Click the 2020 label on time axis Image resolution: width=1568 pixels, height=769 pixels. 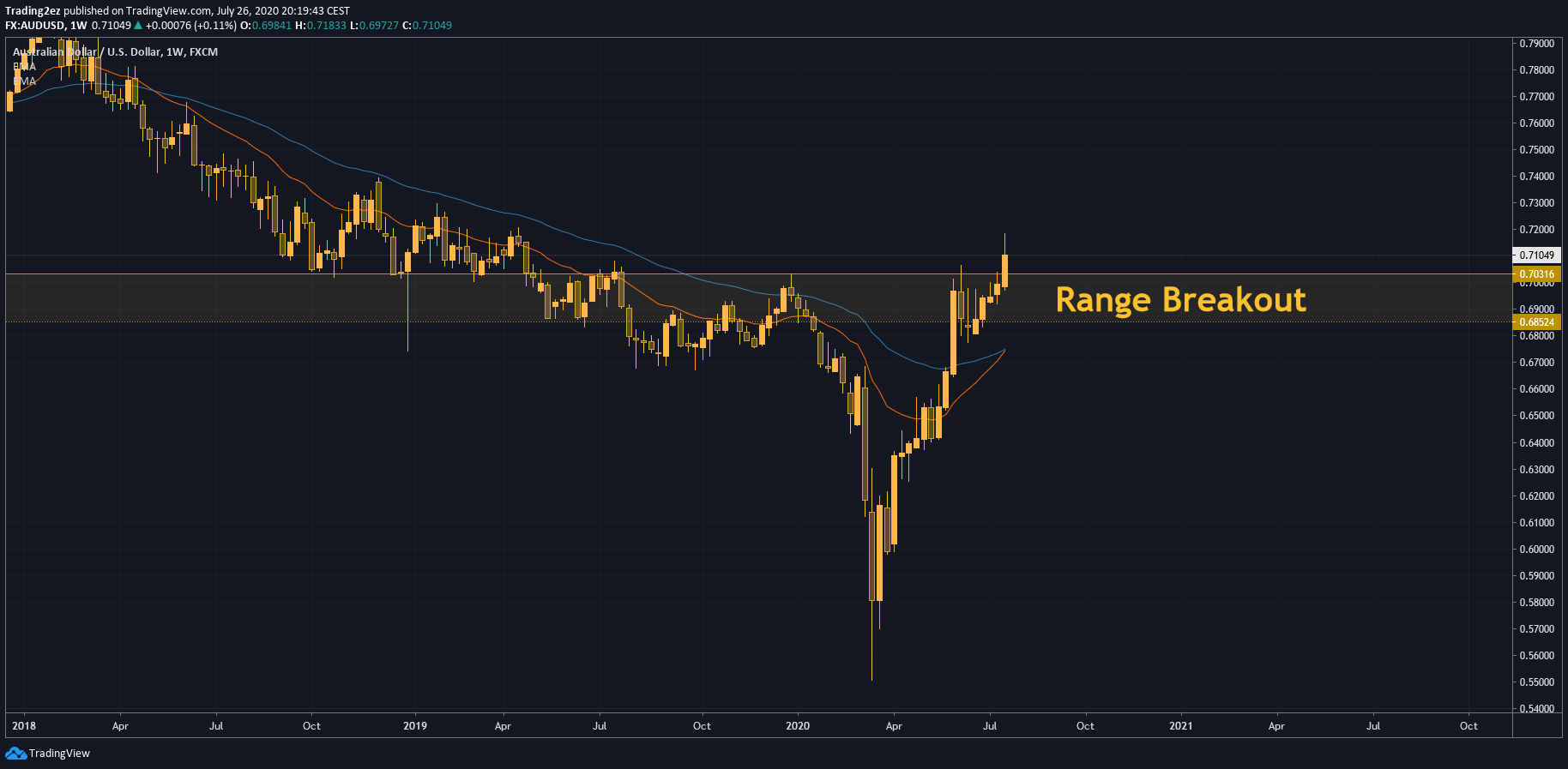click(798, 726)
